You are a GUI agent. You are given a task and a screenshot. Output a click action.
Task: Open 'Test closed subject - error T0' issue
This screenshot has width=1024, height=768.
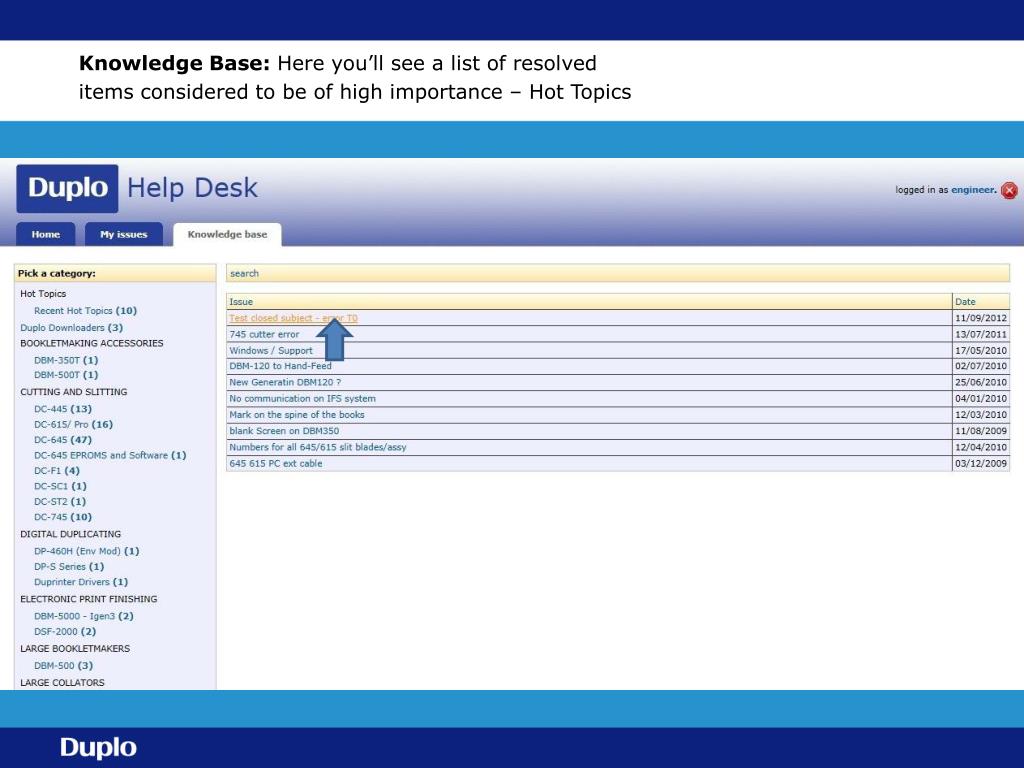pos(293,318)
